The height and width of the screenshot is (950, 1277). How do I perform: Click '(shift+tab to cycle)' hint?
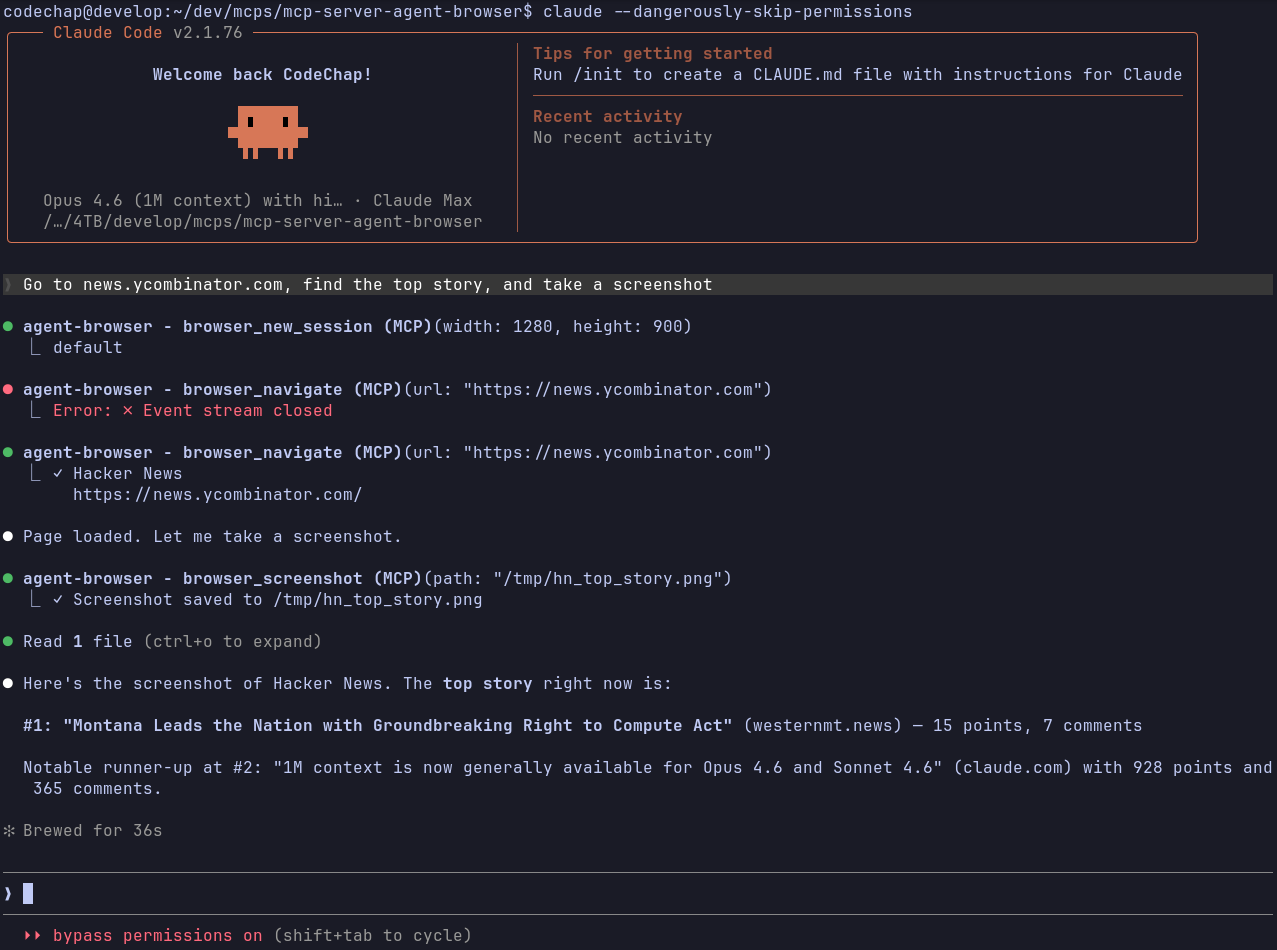click(x=373, y=936)
